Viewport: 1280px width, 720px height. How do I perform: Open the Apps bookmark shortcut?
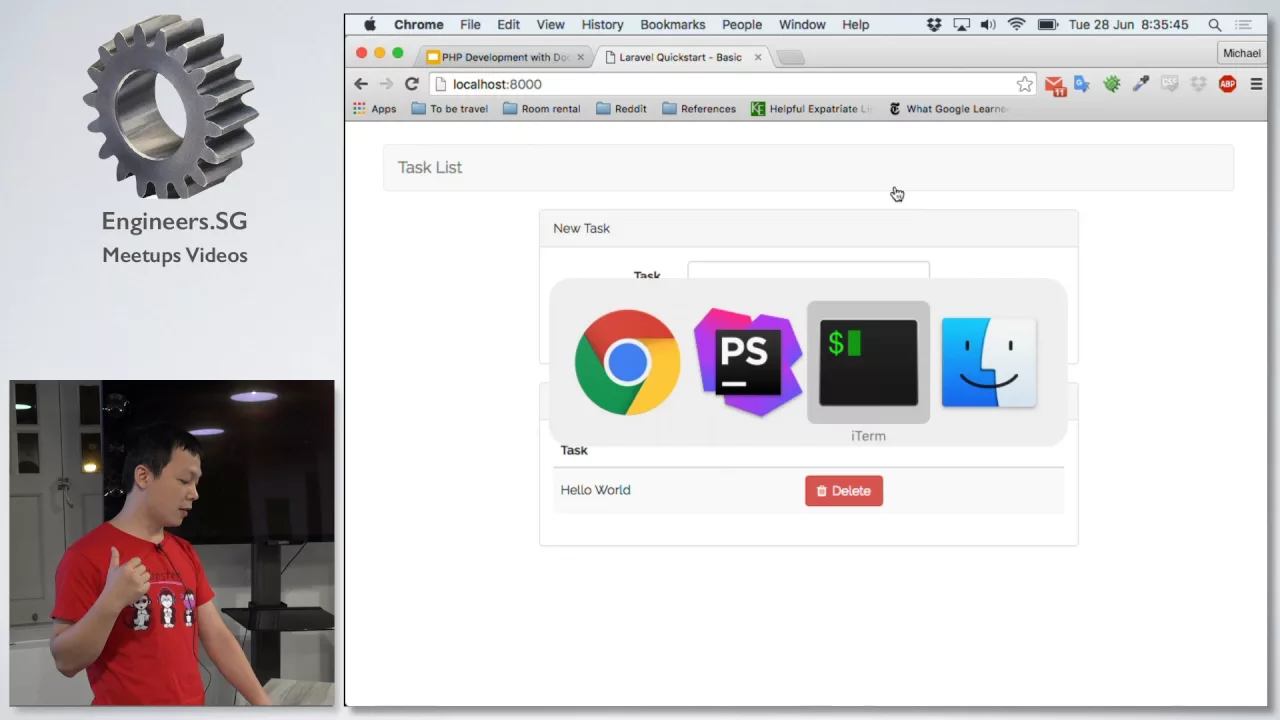click(x=375, y=109)
